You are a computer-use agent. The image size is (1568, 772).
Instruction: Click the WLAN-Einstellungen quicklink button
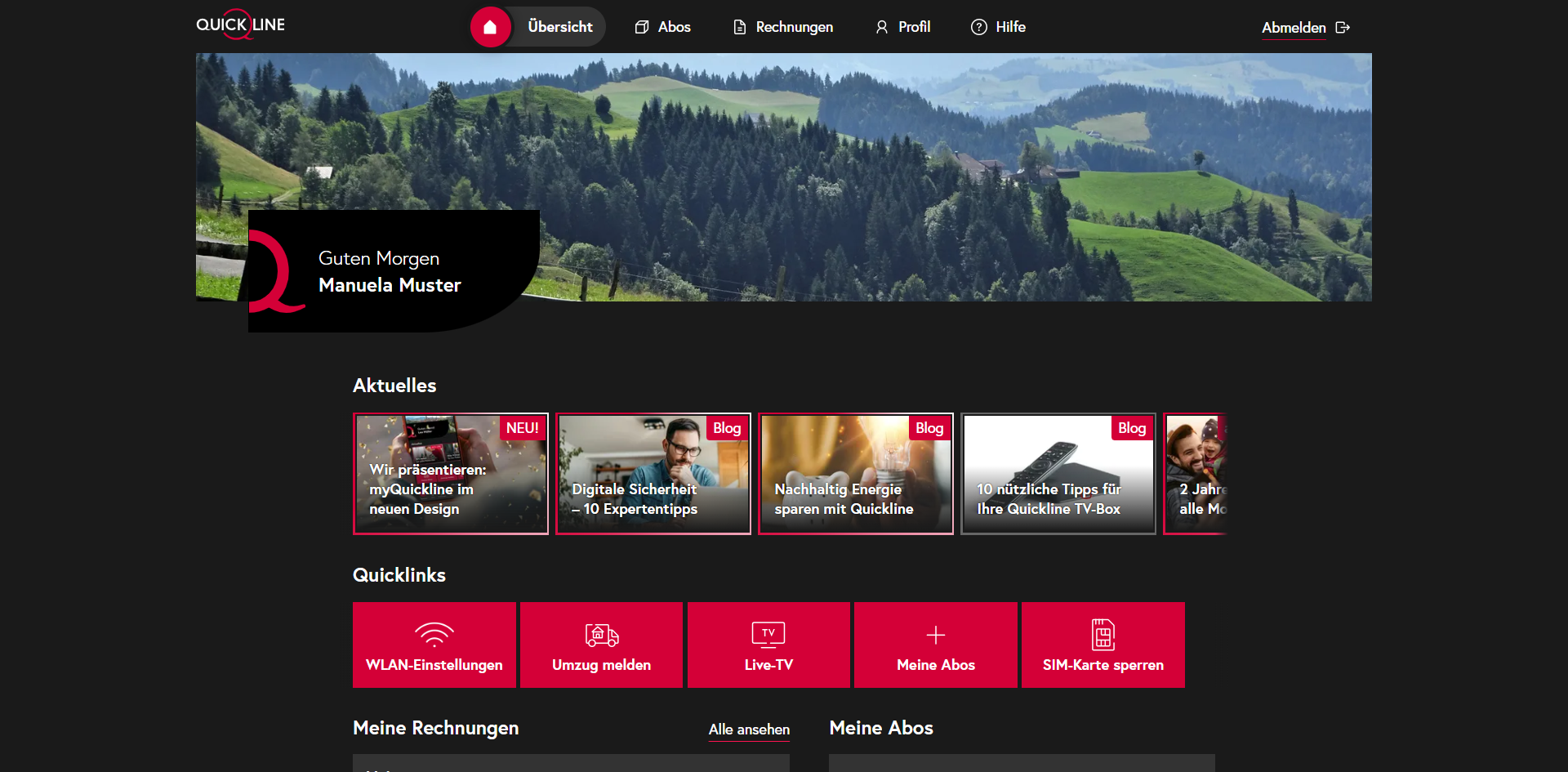click(434, 645)
